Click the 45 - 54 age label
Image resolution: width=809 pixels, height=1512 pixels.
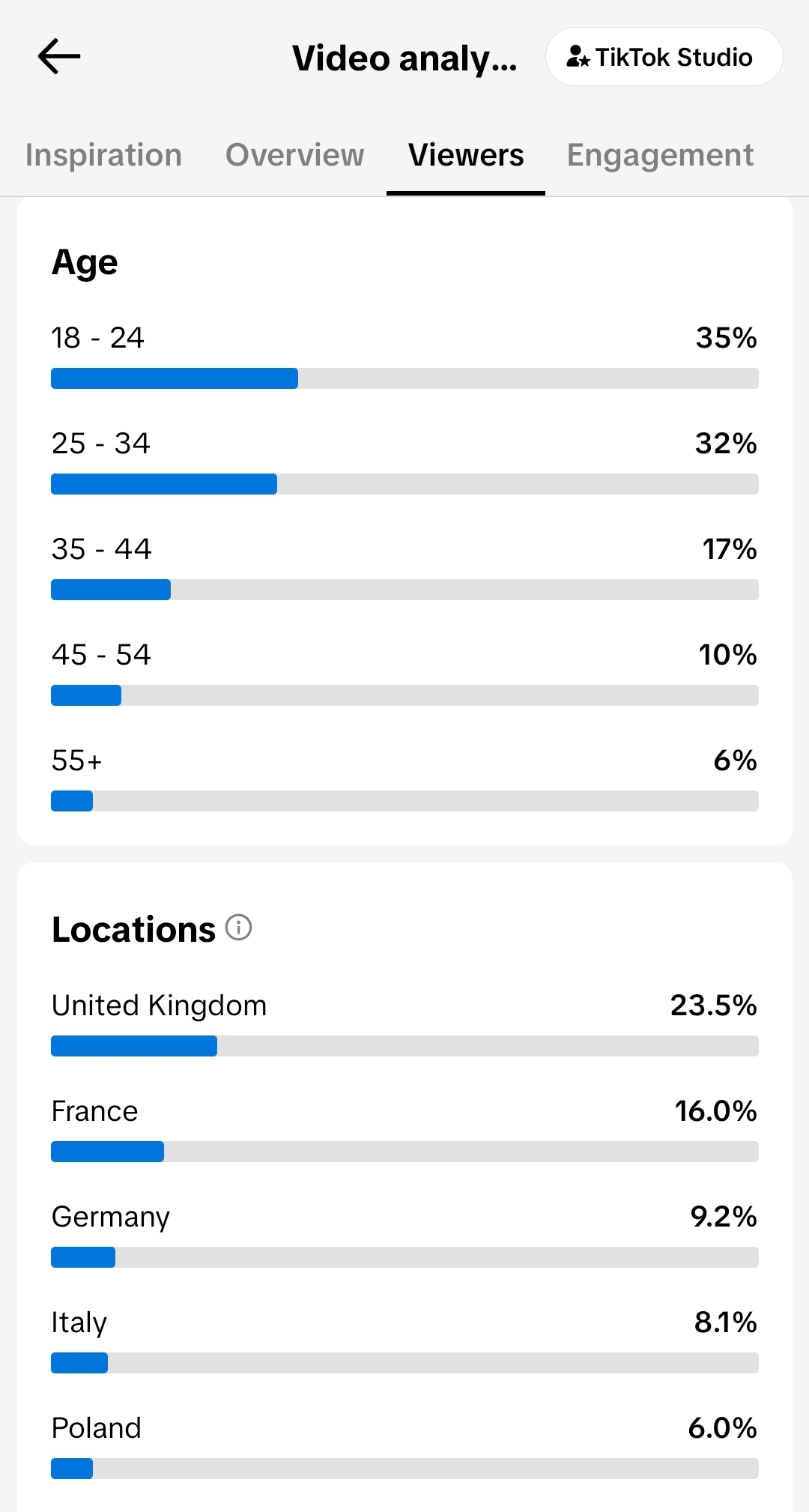(x=101, y=655)
